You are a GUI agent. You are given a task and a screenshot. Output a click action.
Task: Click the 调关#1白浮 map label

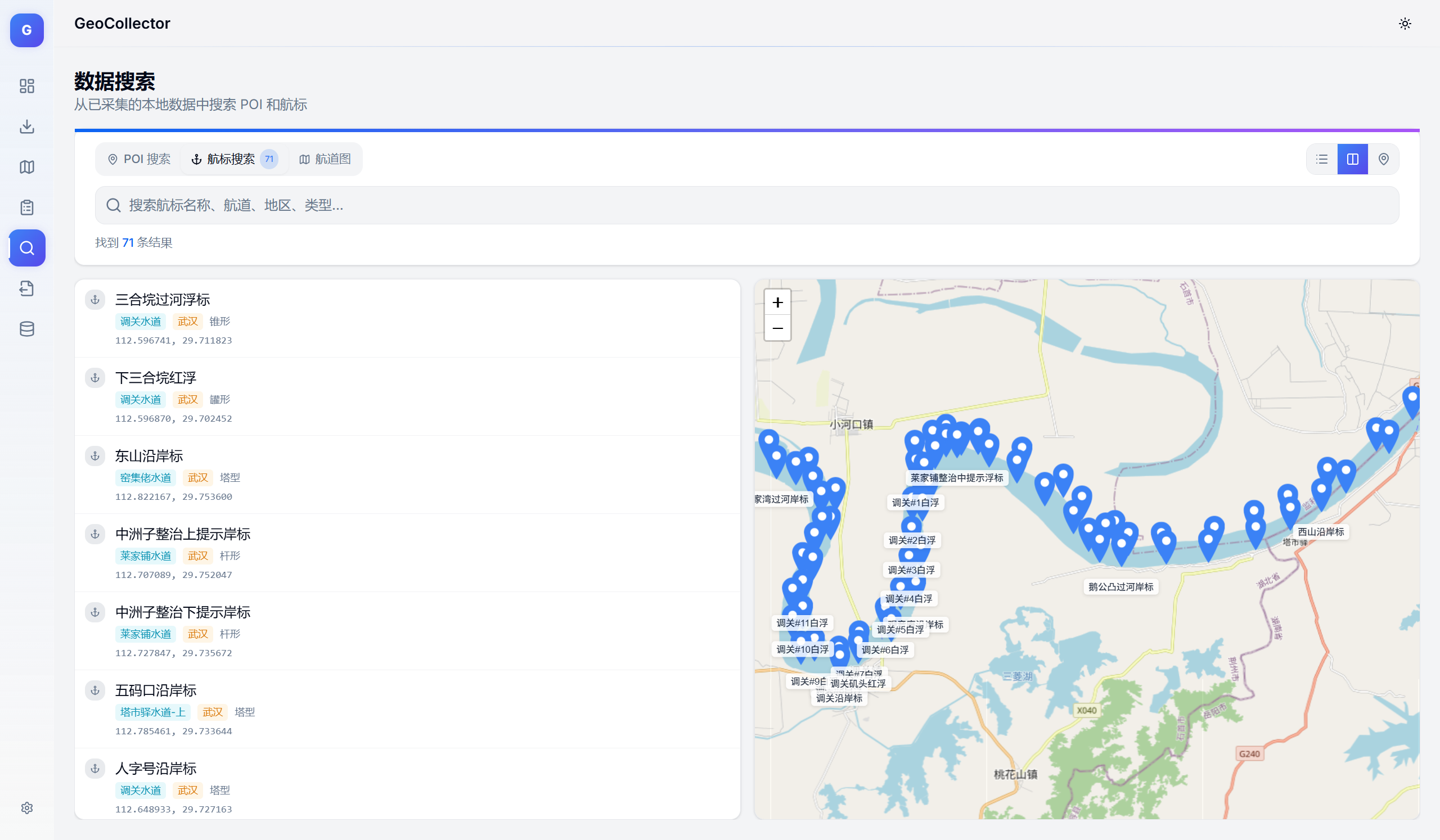click(915, 503)
